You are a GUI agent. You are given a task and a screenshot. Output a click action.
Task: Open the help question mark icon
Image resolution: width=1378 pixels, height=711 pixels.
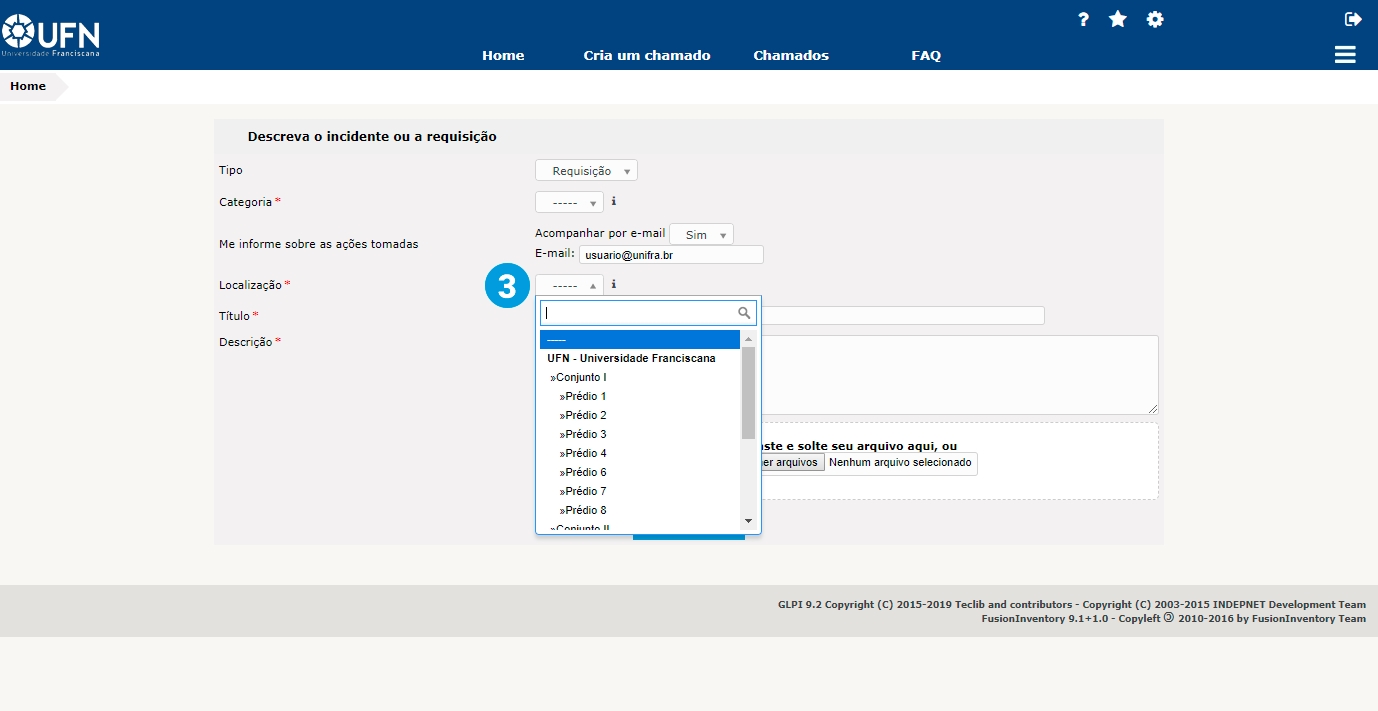1083,19
